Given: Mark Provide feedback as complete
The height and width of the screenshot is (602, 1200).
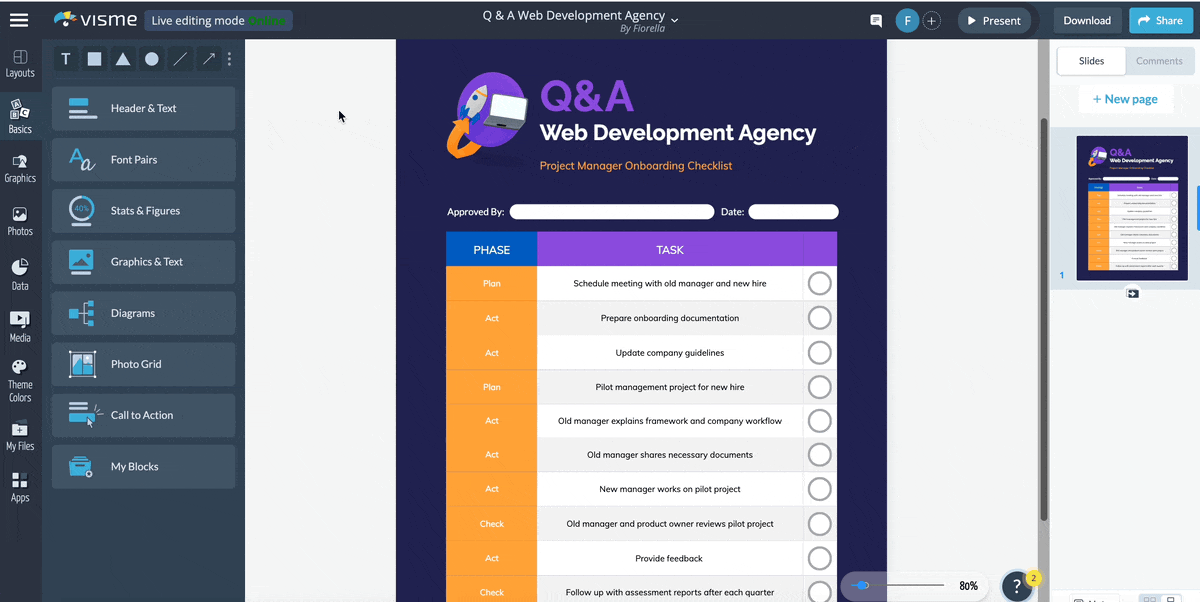Looking at the screenshot, I should pos(819,558).
